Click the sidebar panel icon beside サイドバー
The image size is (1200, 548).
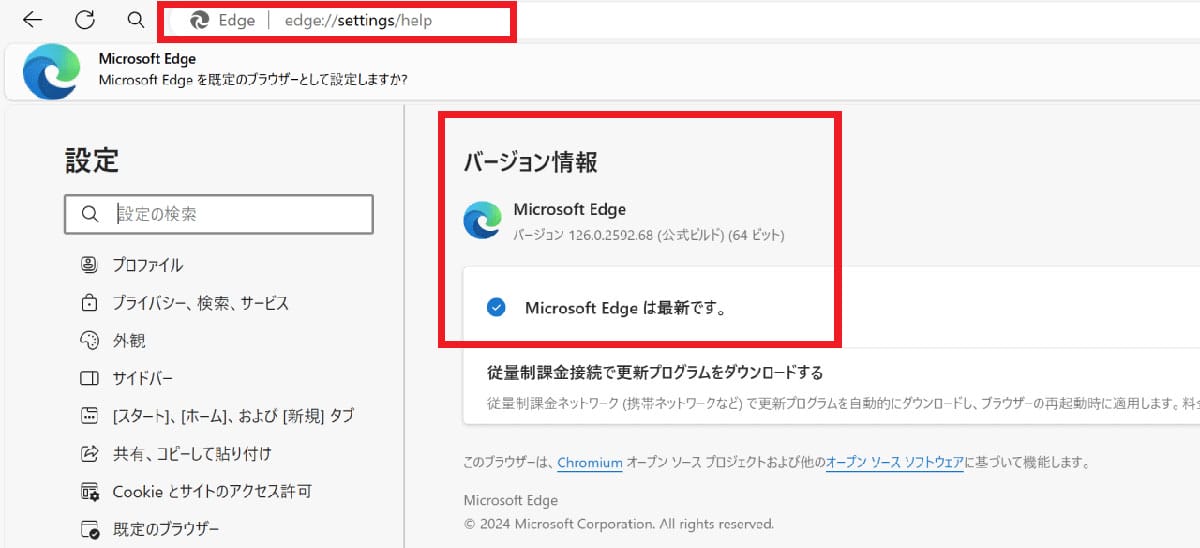[90, 378]
